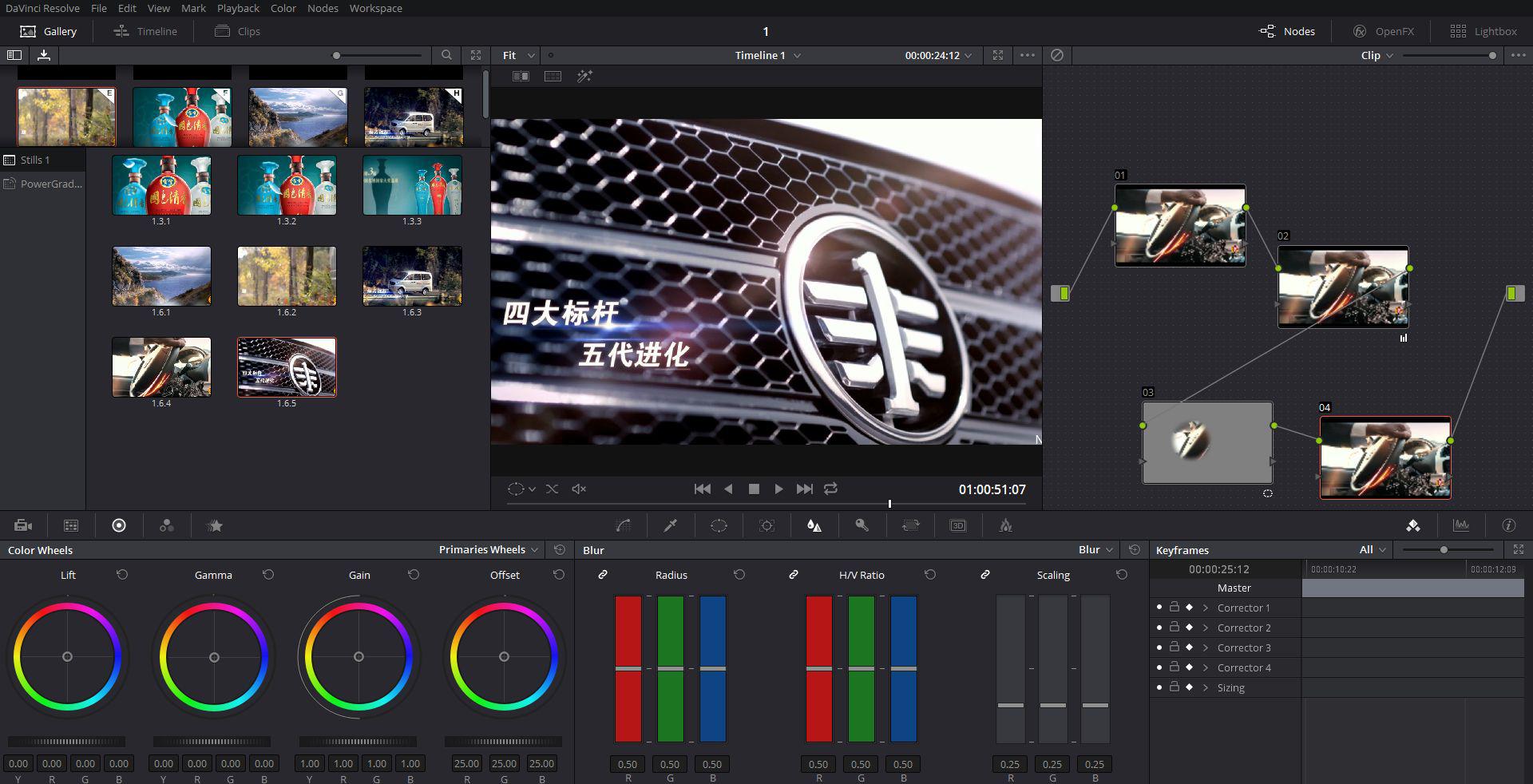This screenshot has height=784, width=1533.
Task: Open the Keyframes All dropdown
Action: coord(1373,549)
